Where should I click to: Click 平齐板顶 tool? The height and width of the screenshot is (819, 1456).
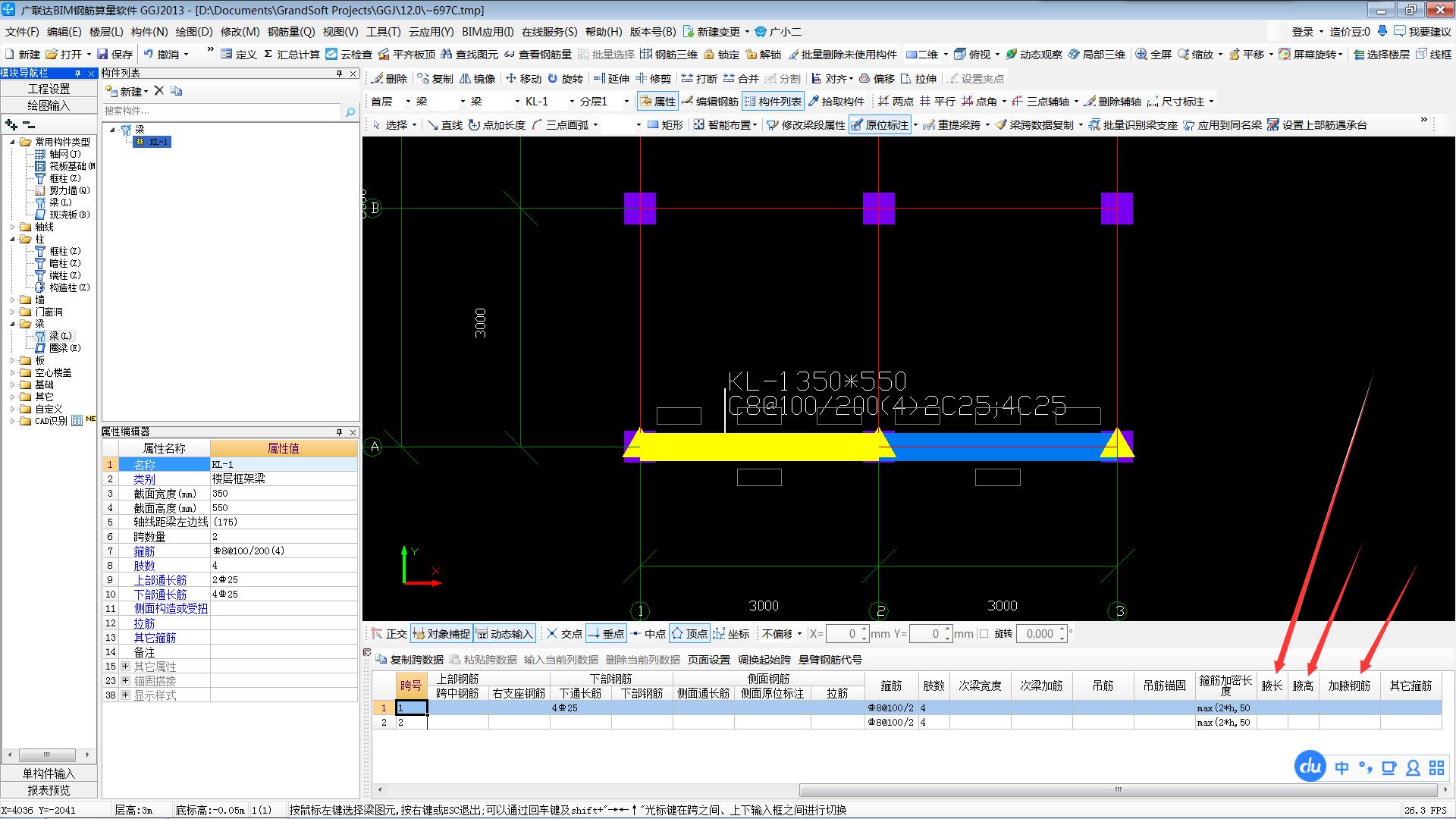pyautogui.click(x=406, y=54)
